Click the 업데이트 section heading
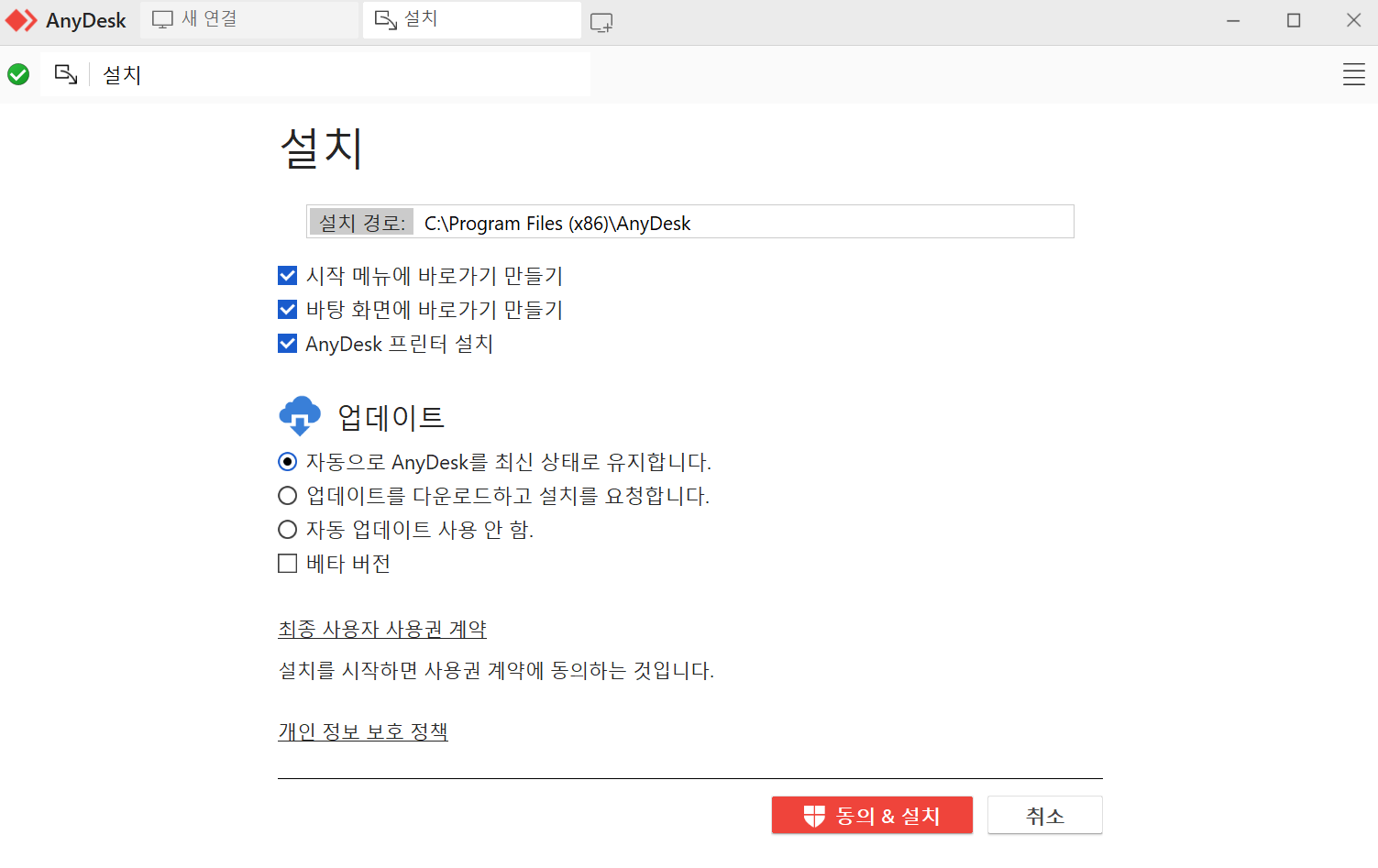This screenshot has height=868, width=1378. (x=391, y=417)
